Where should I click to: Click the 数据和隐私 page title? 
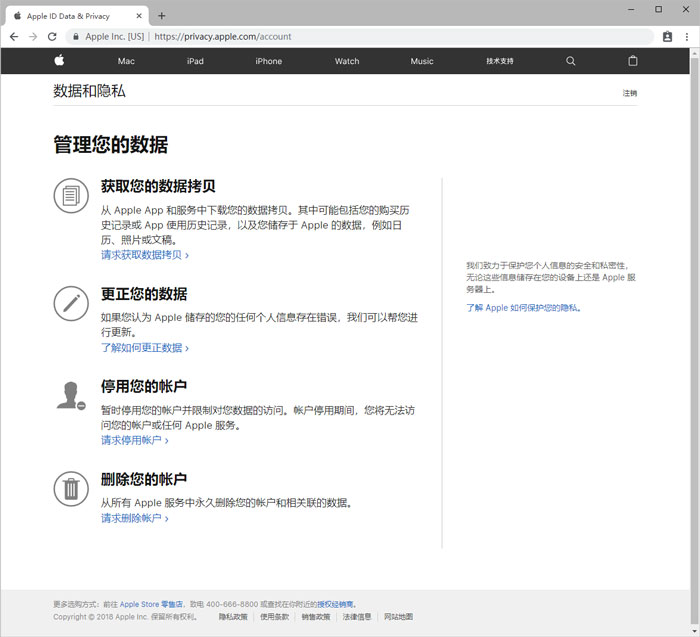[x=89, y=91]
